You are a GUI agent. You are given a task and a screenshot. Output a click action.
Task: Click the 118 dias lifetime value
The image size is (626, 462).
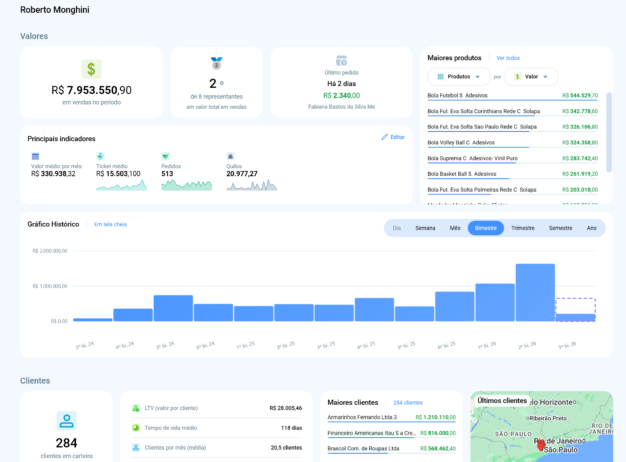click(291, 428)
